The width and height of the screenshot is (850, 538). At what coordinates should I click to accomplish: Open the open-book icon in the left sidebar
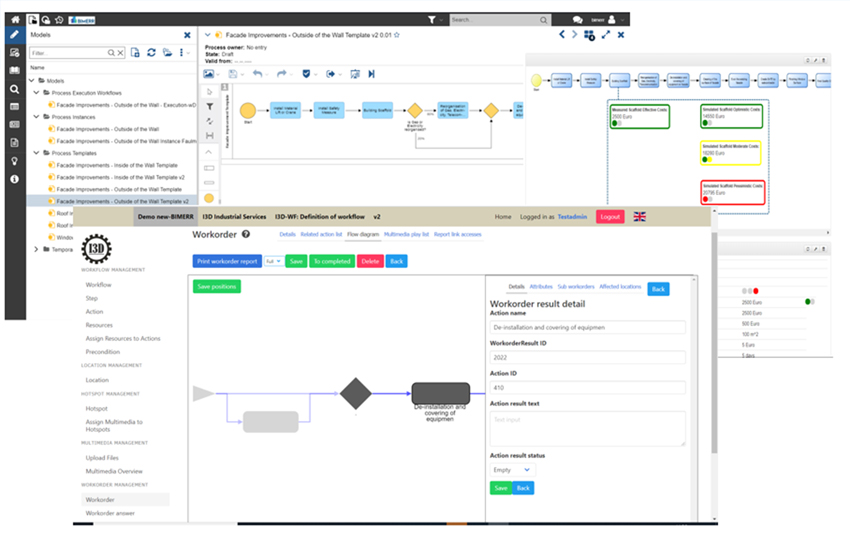15,71
